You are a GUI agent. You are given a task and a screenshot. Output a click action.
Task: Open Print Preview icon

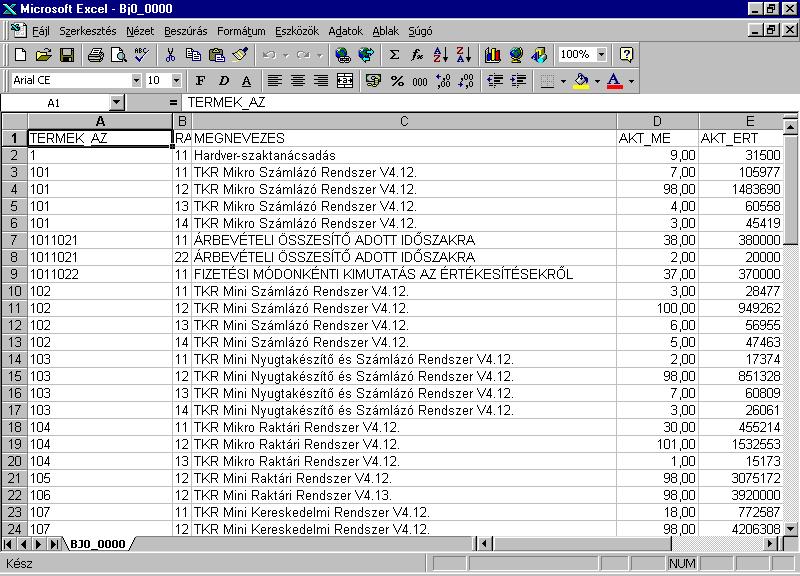[118, 55]
